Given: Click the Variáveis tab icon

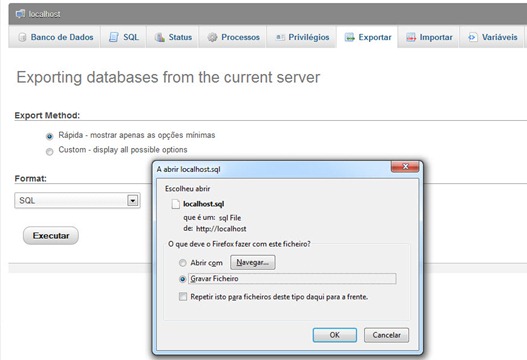Looking at the screenshot, I should (x=472, y=37).
